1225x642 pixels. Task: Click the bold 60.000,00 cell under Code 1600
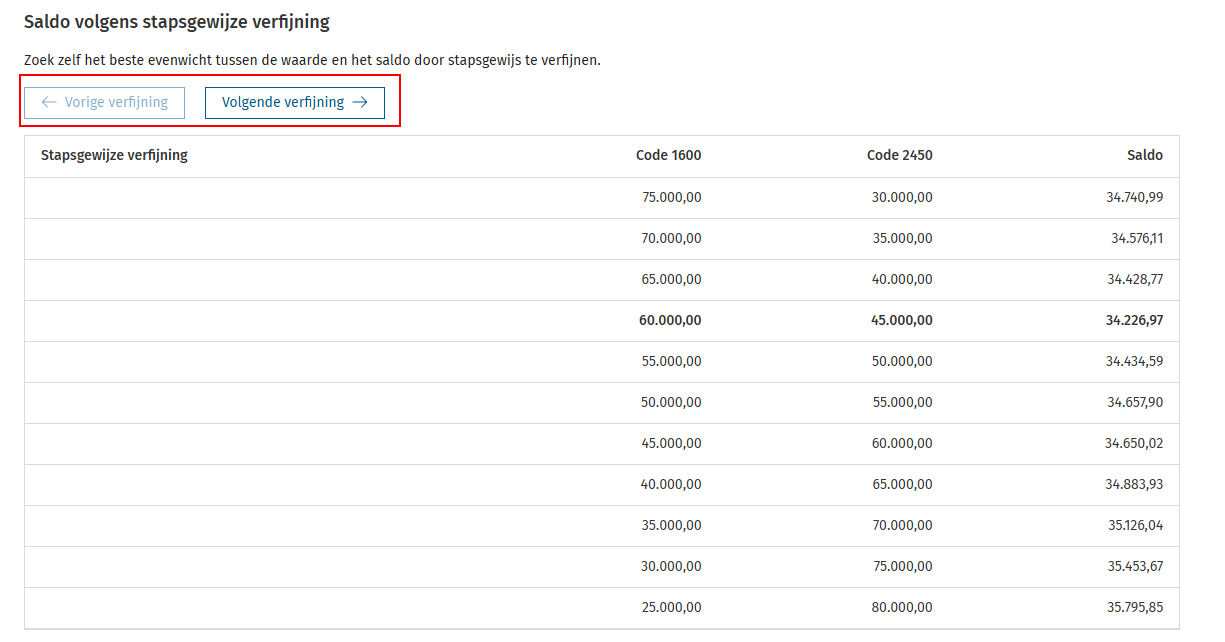point(670,320)
